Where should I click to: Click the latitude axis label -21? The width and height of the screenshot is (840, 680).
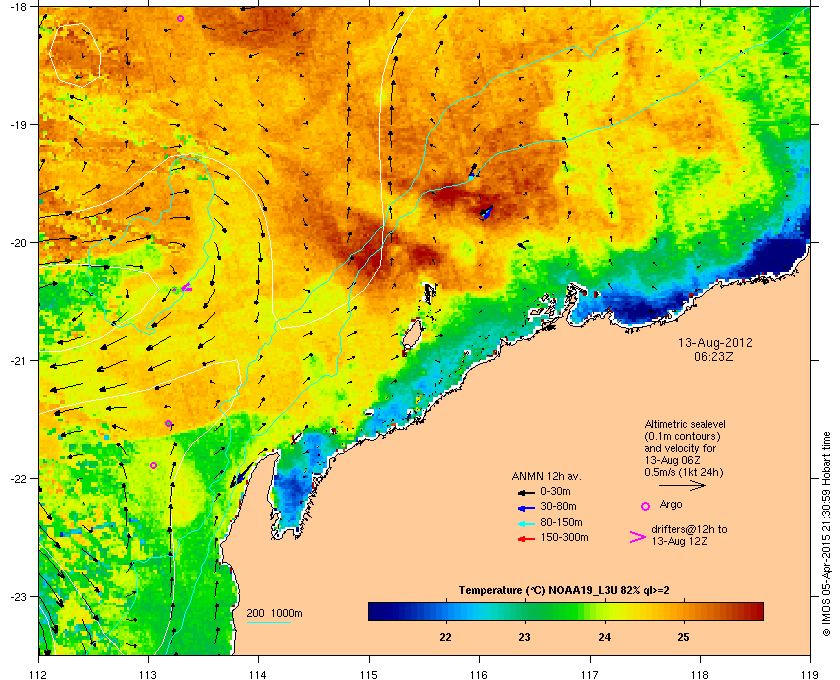pos(19,361)
